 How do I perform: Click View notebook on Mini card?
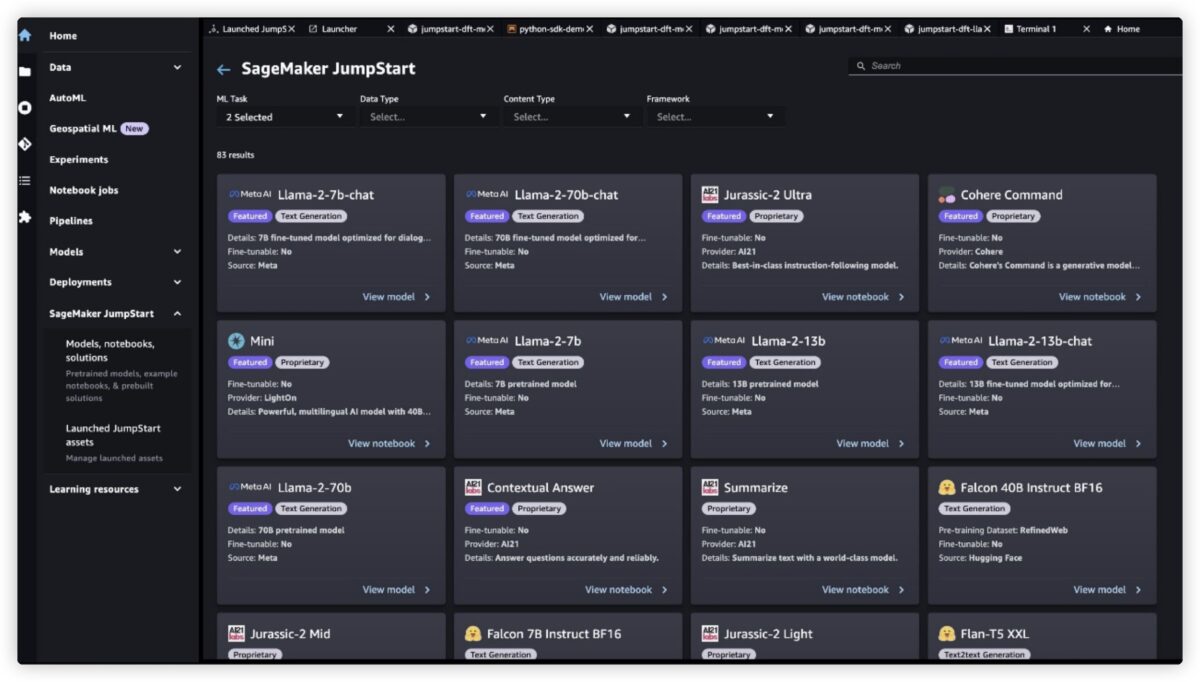(x=389, y=444)
